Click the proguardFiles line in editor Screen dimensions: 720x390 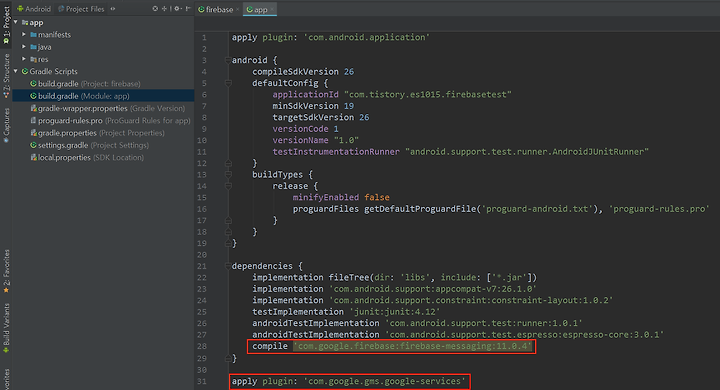[501, 209]
